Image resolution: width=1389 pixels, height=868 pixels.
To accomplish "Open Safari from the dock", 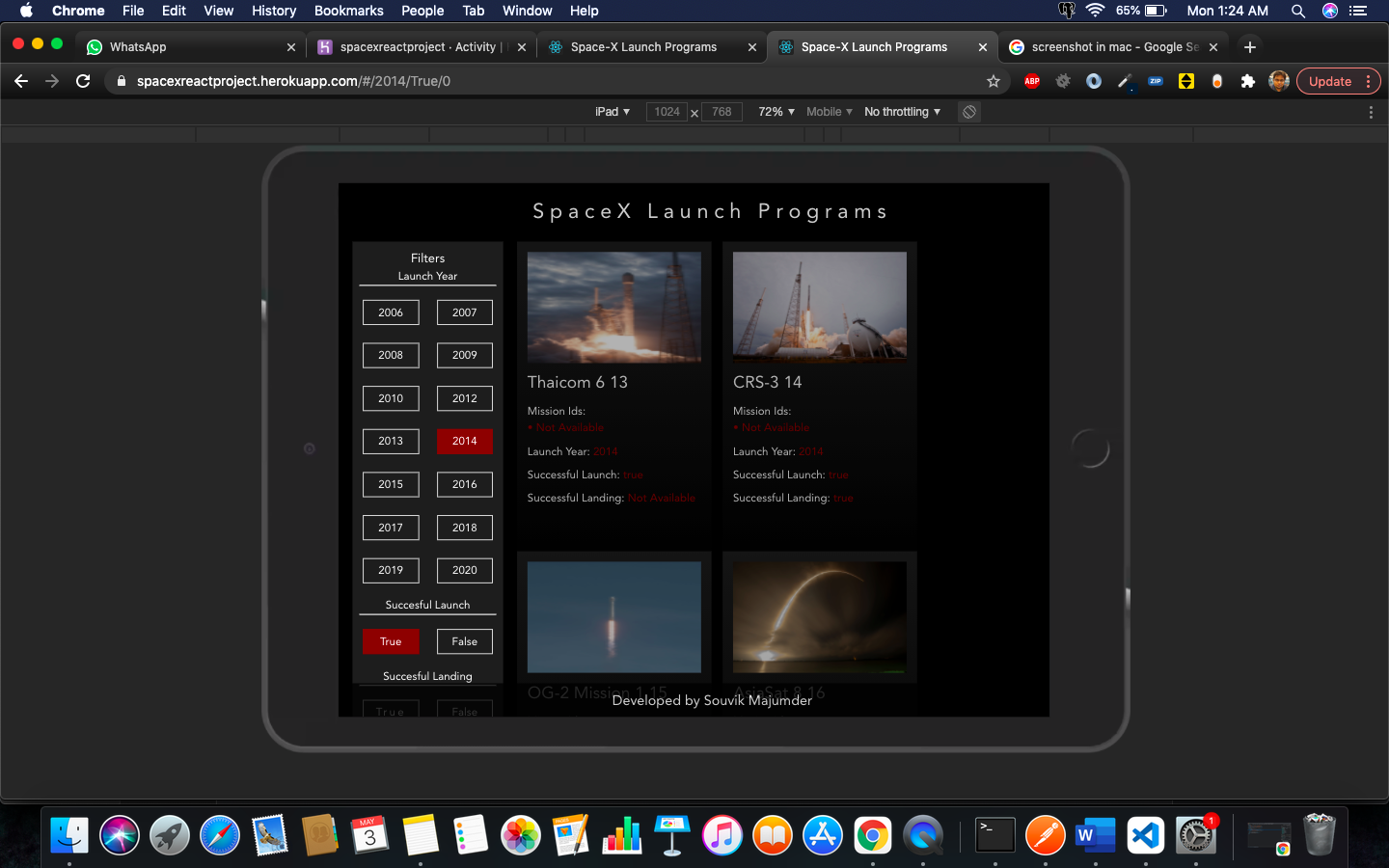I will tap(220, 835).
